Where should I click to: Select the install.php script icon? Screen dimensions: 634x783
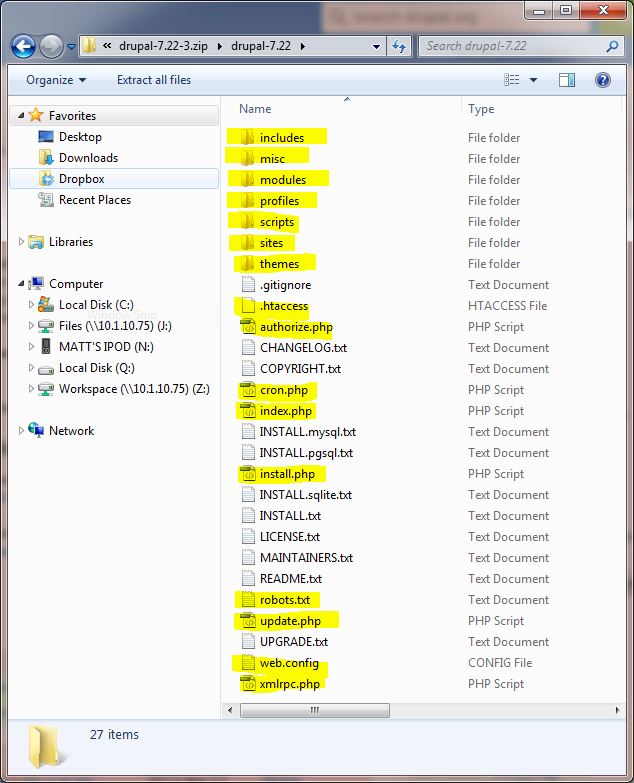(x=248, y=473)
